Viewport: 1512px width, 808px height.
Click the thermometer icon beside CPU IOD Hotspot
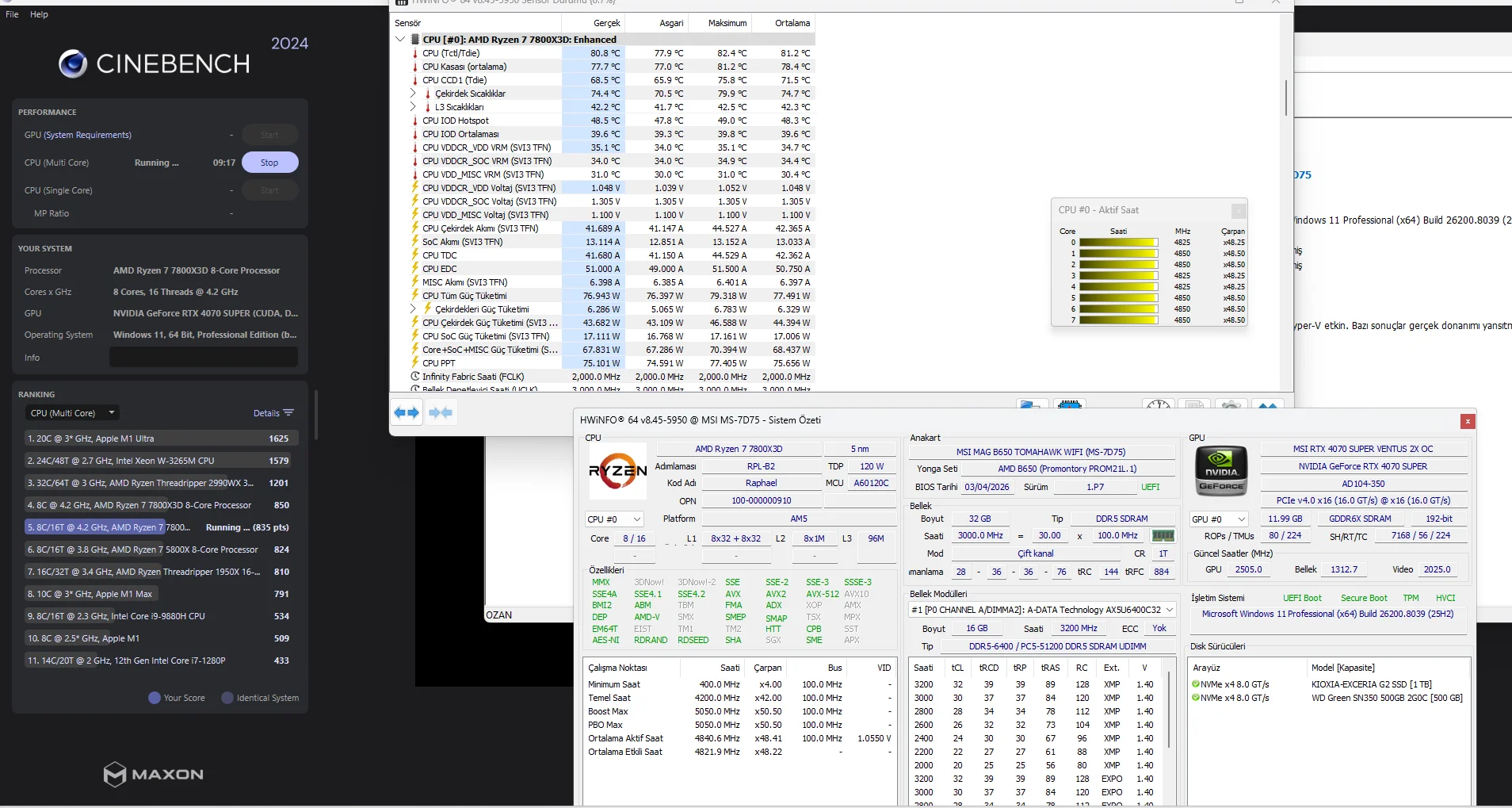click(x=414, y=121)
